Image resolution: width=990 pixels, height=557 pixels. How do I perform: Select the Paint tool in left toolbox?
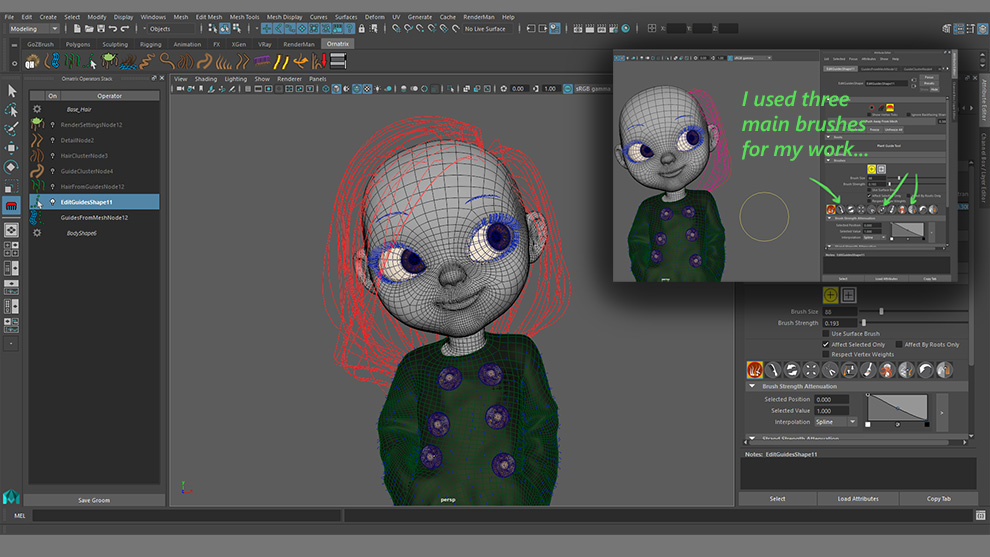click(x=12, y=129)
